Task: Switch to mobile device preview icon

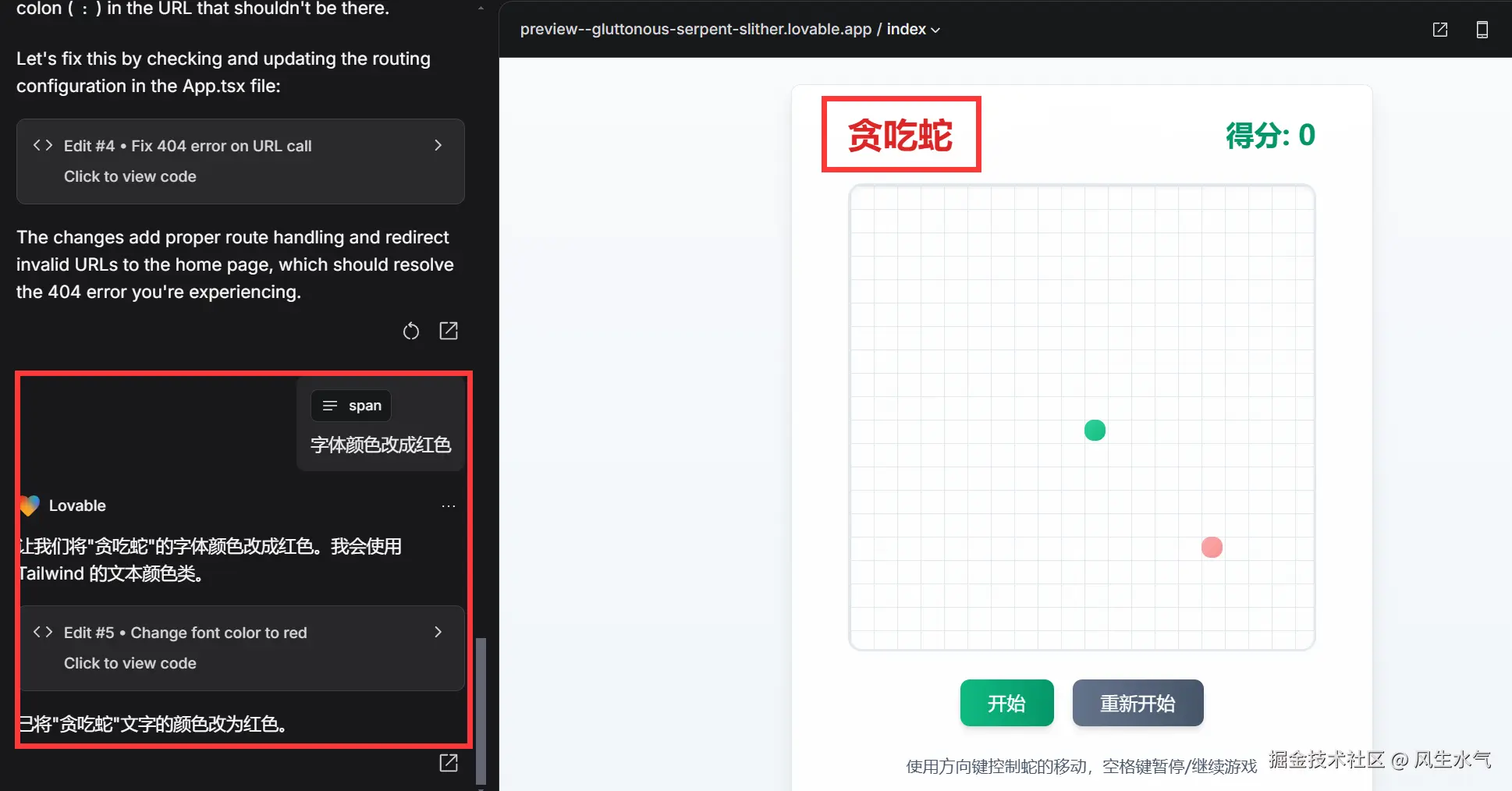Action: 1482,30
